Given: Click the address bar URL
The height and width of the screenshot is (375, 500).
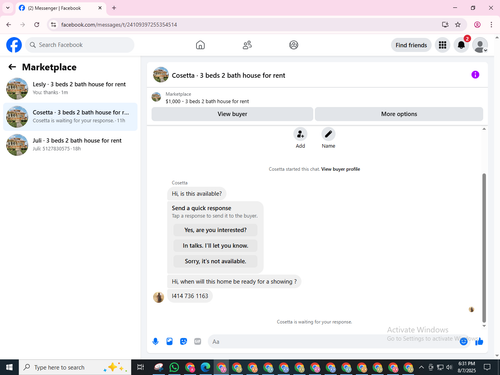Looking at the screenshot, I should [119, 25].
